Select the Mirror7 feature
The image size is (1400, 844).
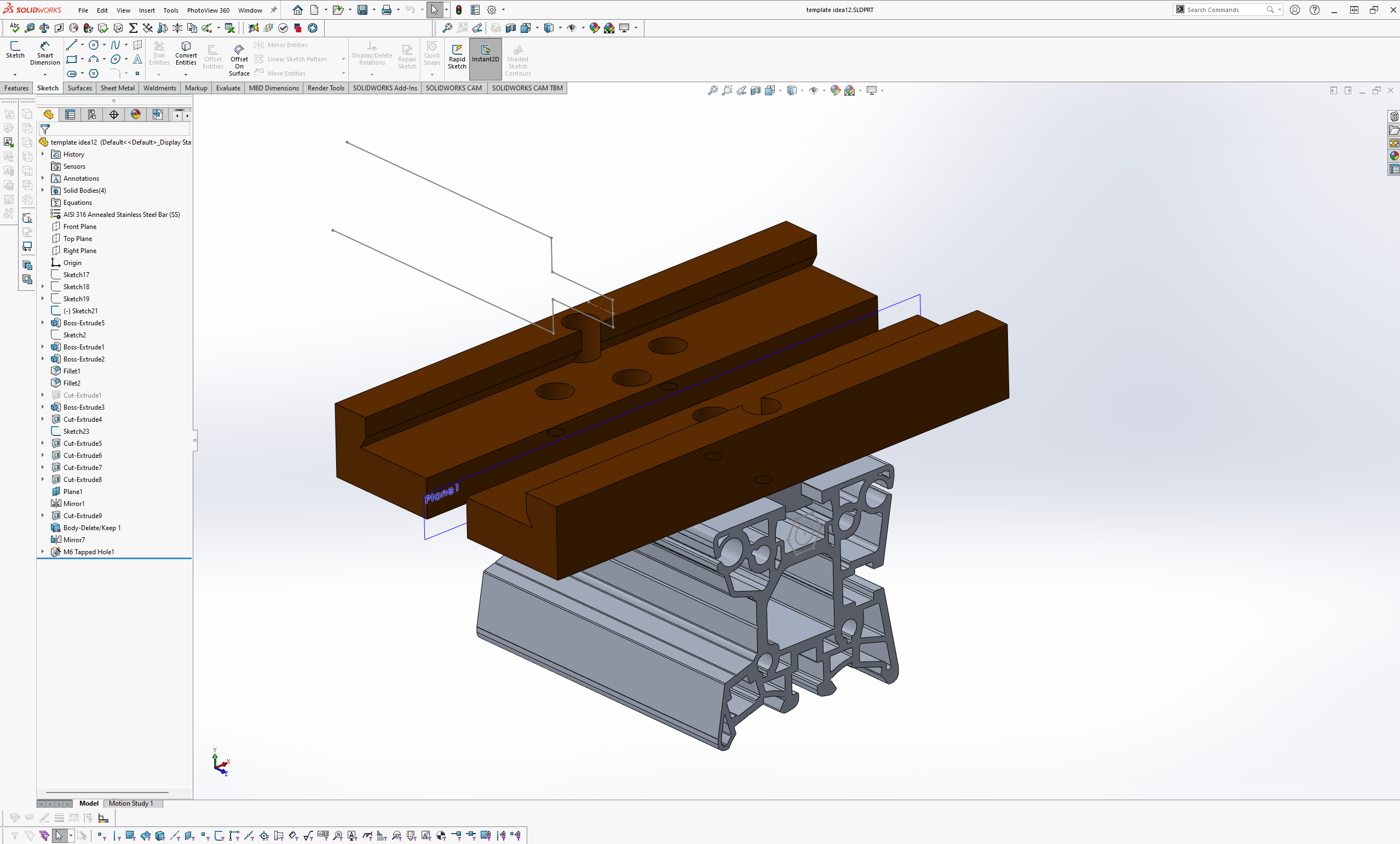[x=74, y=539]
